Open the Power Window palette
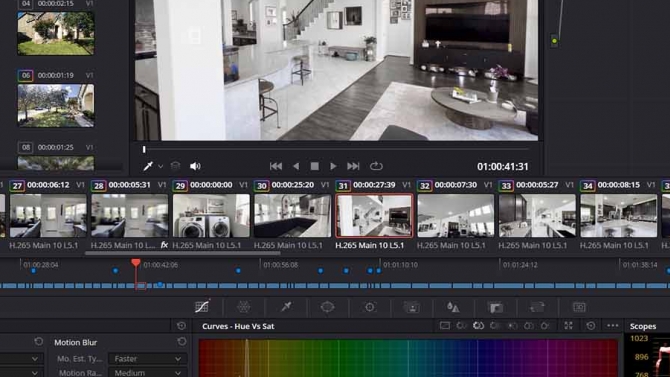 click(327, 307)
